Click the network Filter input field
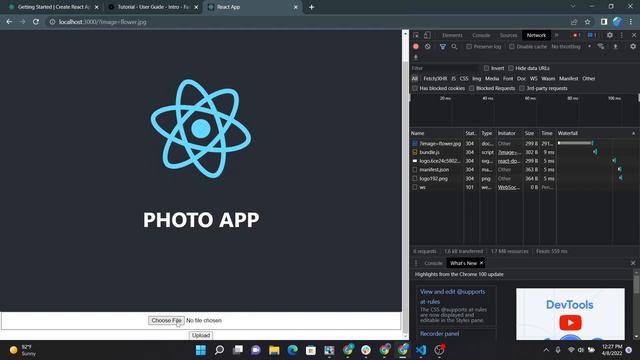640x360 pixels. point(446,68)
